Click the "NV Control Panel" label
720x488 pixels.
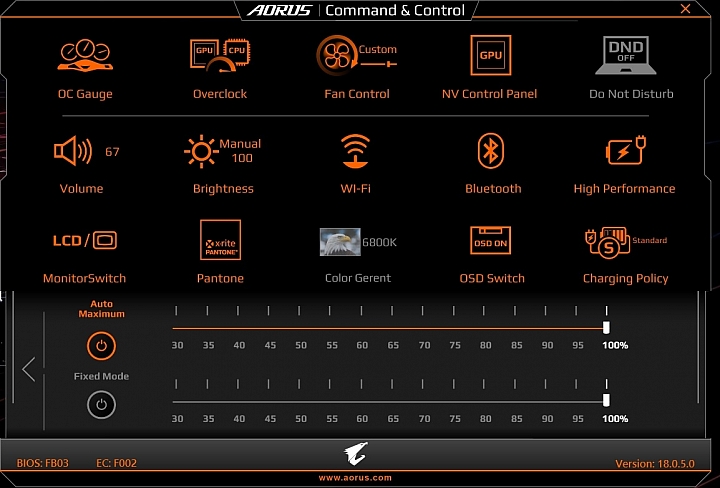pyautogui.click(x=489, y=94)
